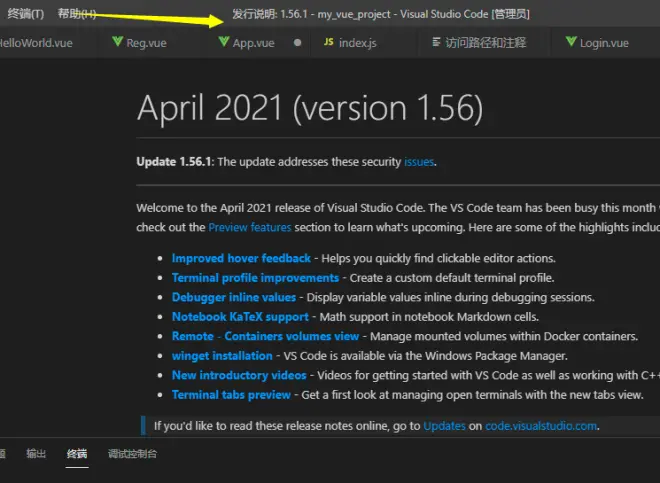660x483 pixels.
Task: Open Terminal tabs preview link
Action: 231,395
